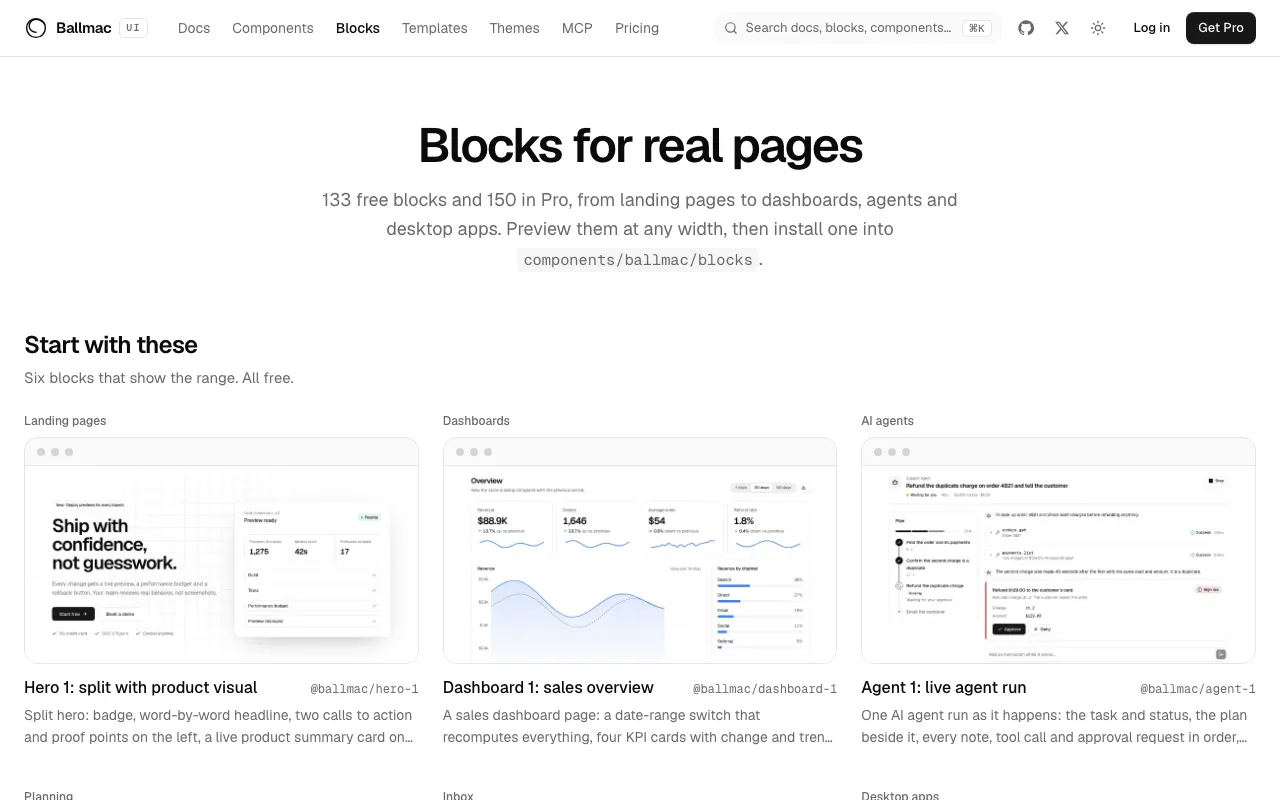Click the ⌘K shortcut badge

(x=976, y=28)
